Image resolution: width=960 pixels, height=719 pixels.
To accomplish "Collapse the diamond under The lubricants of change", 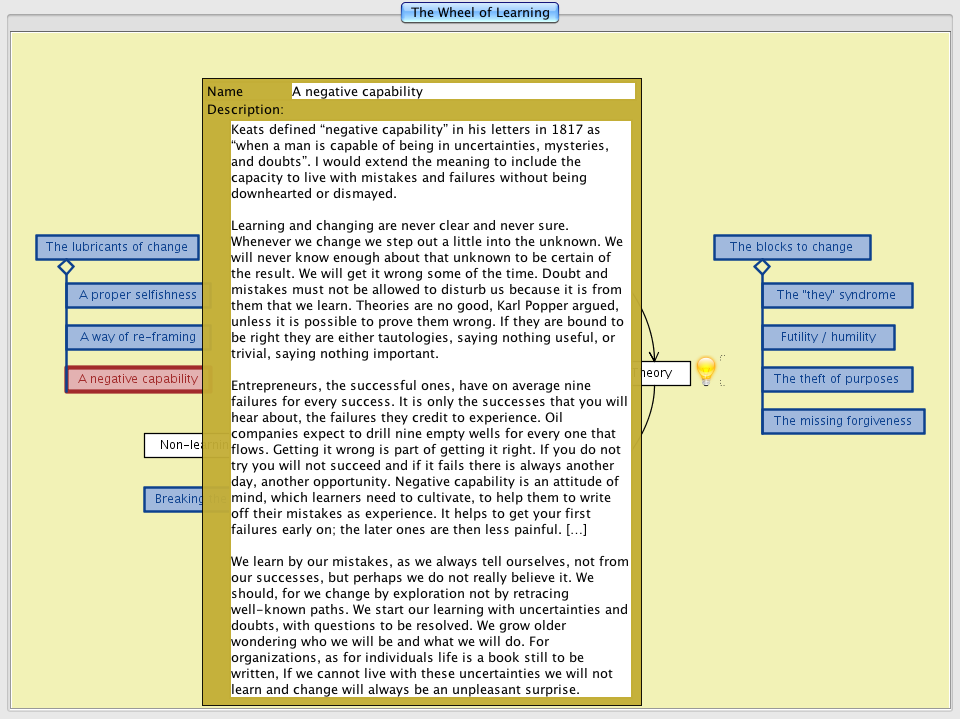I will (66, 267).
